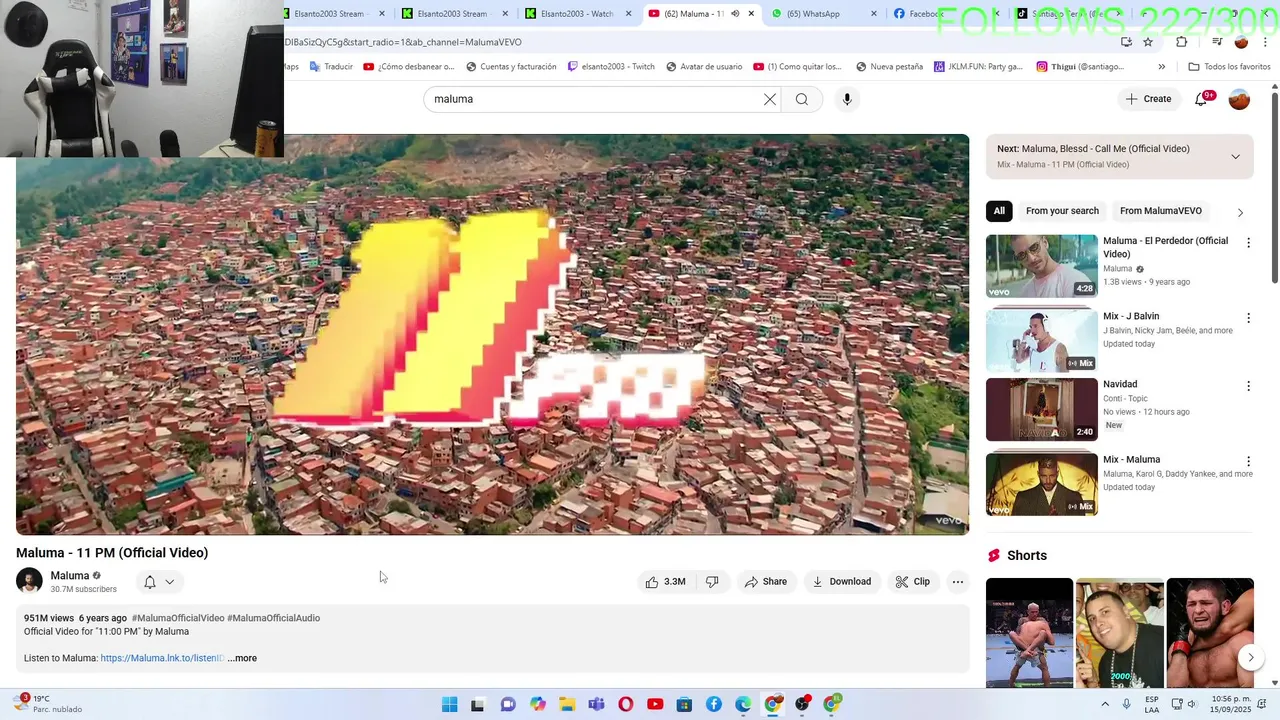
Task: Open the Maluma.lnk.to listen link
Action: [x=162, y=658]
